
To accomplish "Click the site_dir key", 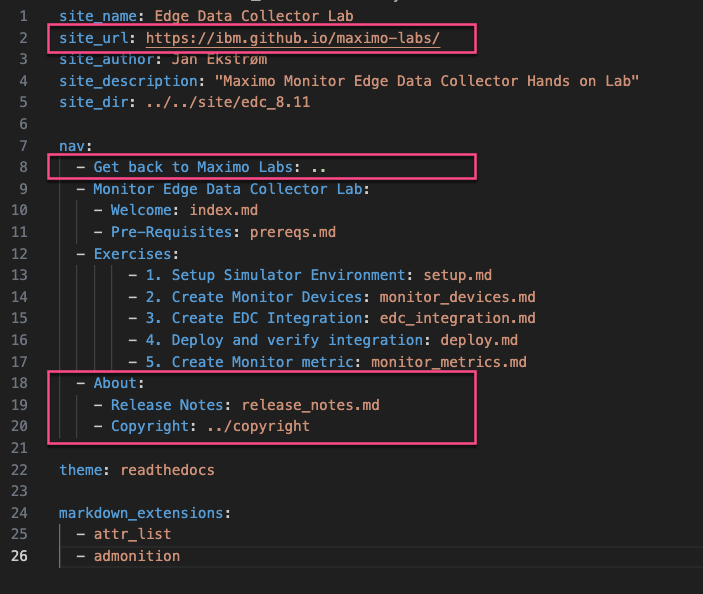I will tap(94, 102).
